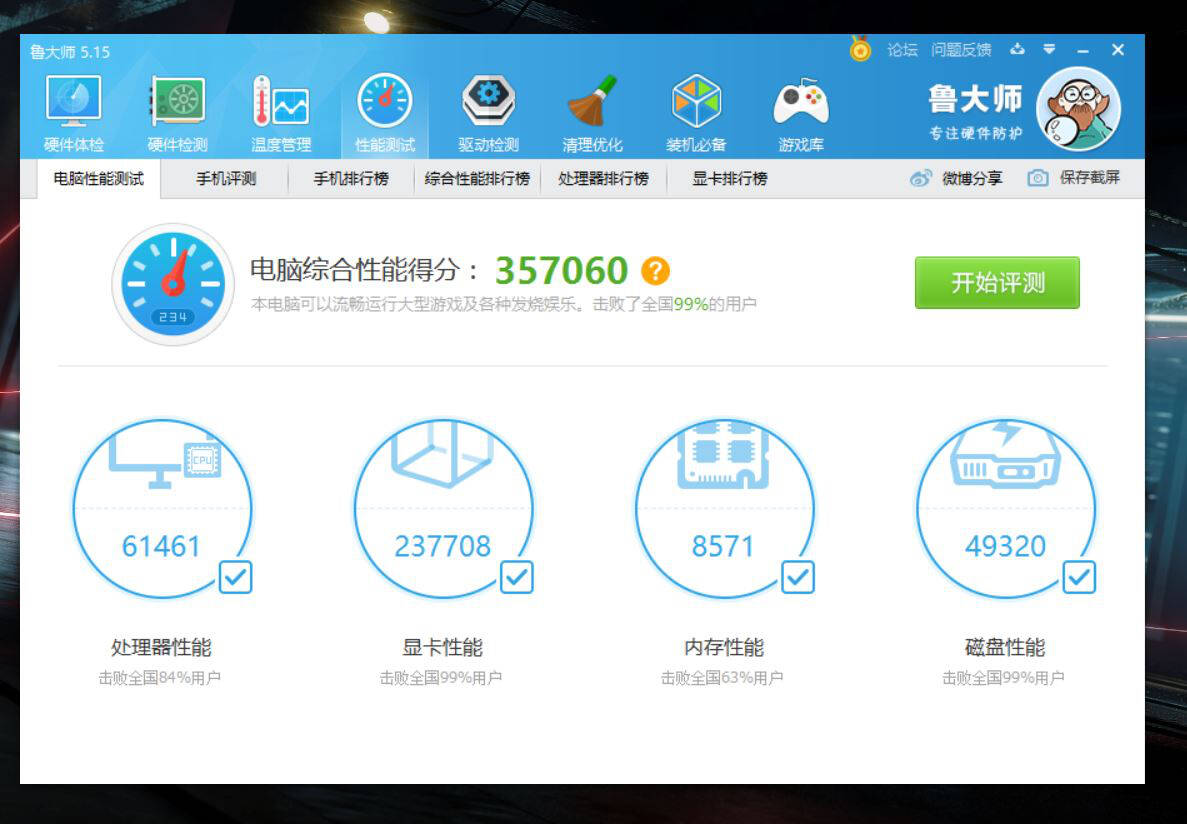This screenshot has width=1187, height=824.
Task: Switch to 综合性能排行榜 tab
Action: 477,179
